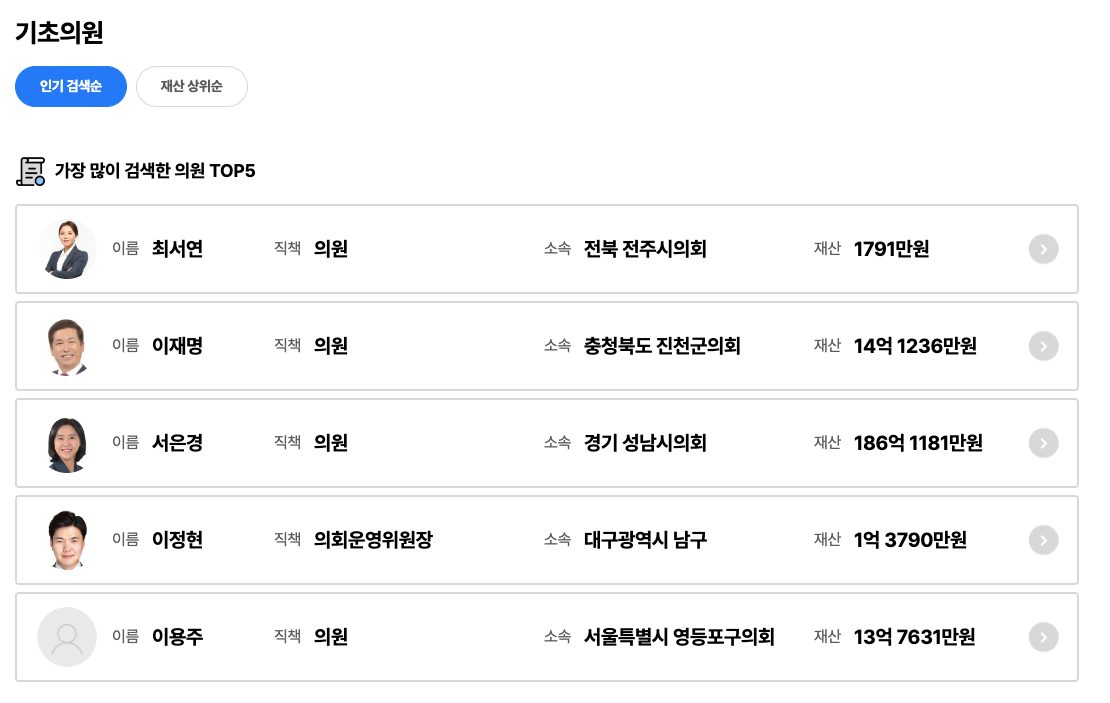The image size is (1110, 703).
Task: Expand details for 서은경 via chevron
Action: click(1043, 443)
